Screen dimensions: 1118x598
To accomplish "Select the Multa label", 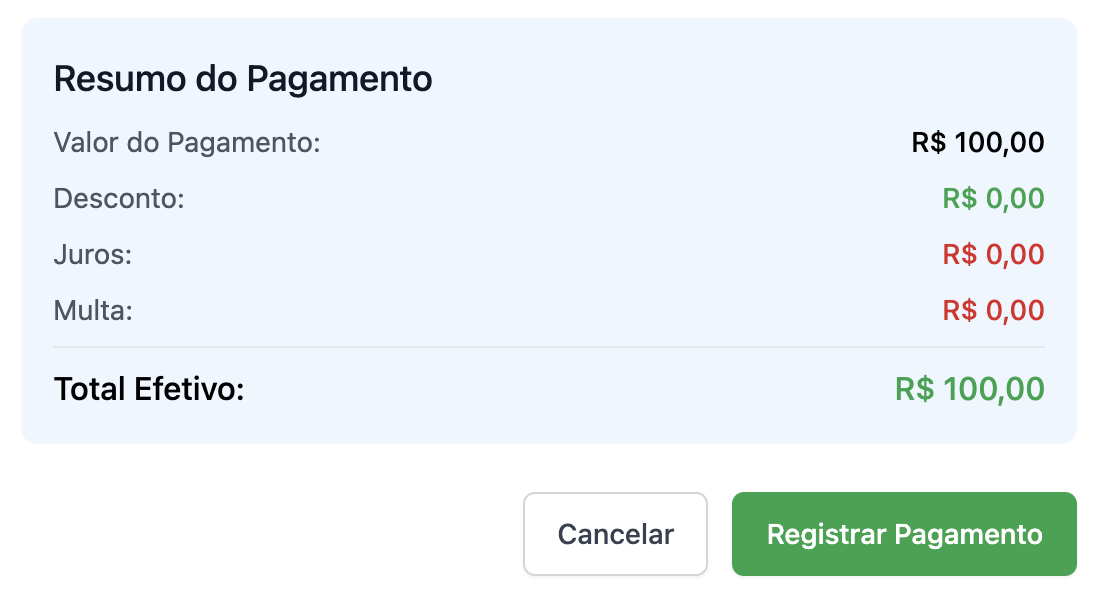I will tap(93, 311).
